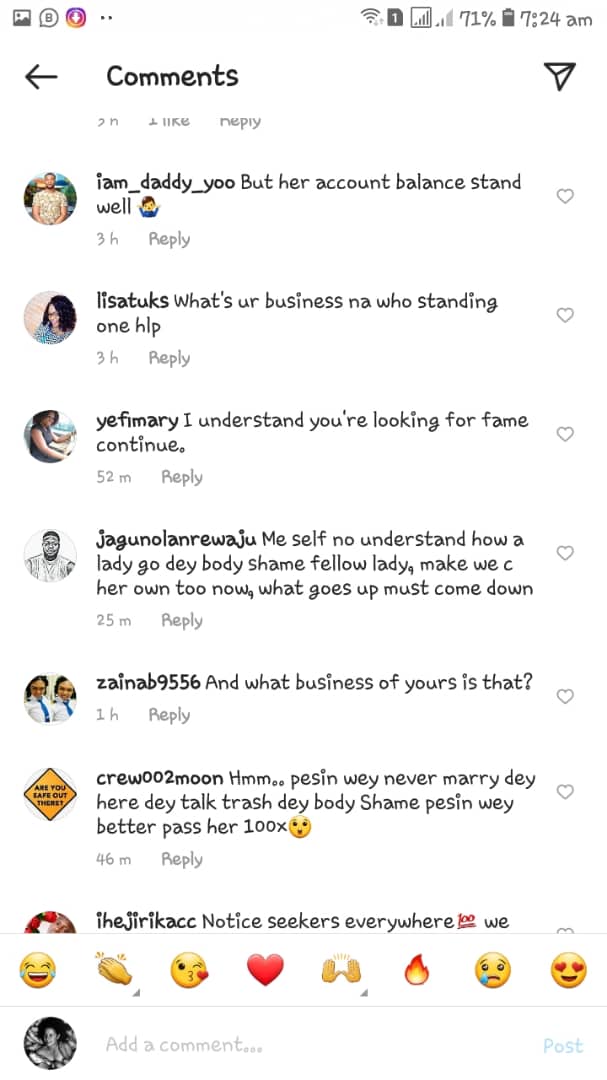Viewport: 607px width, 1080px height.
Task: Like lisatuks' comment with heart
Action: (565, 315)
